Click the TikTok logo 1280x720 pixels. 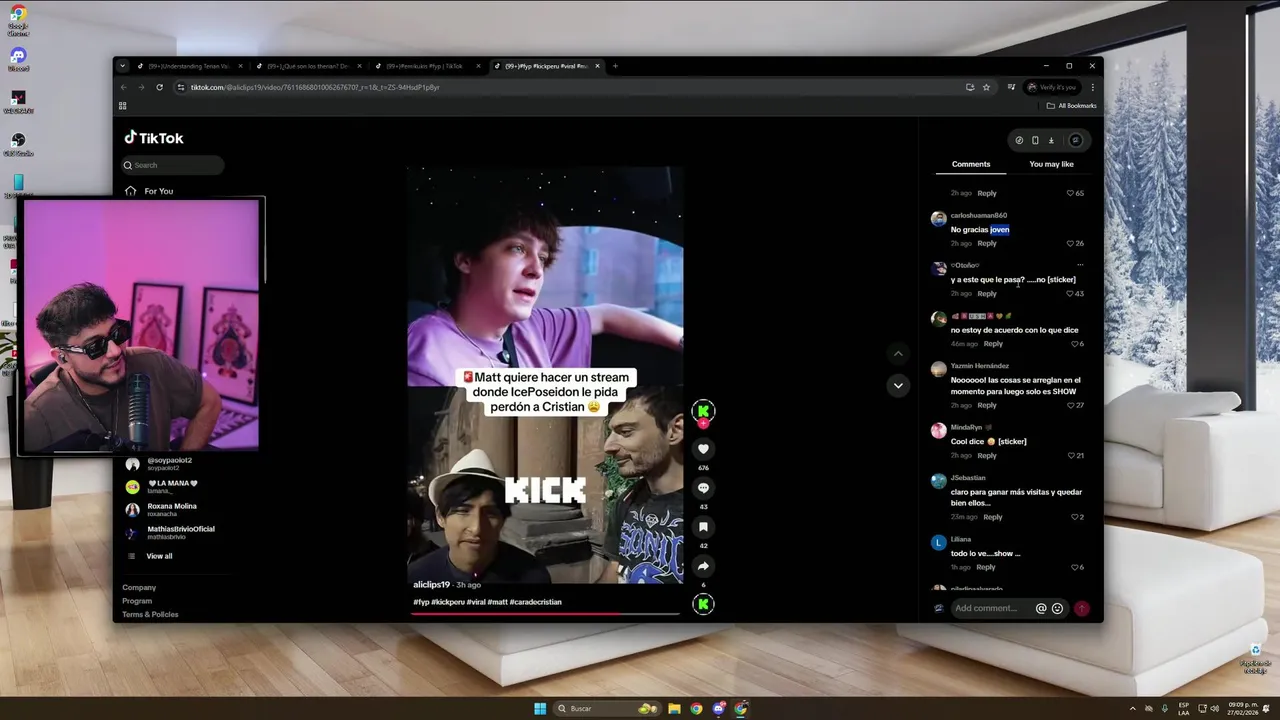[x=154, y=138]
